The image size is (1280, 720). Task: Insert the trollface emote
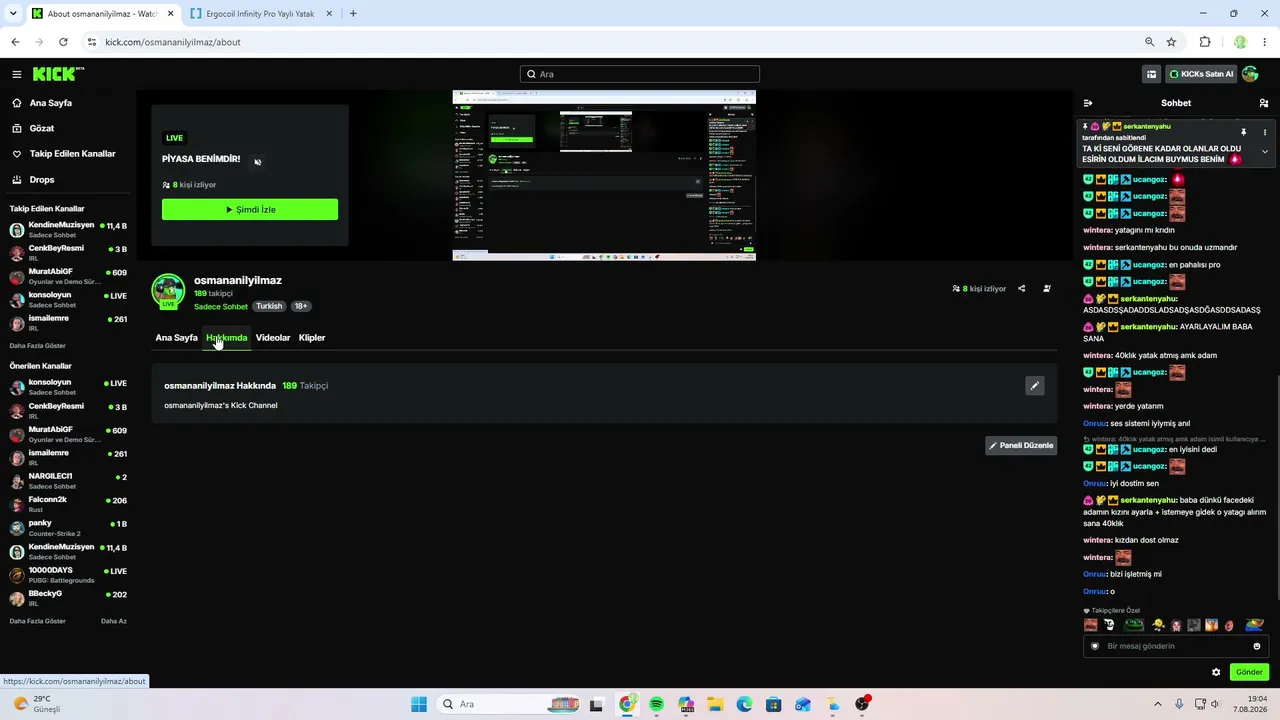click(1109, 625)
